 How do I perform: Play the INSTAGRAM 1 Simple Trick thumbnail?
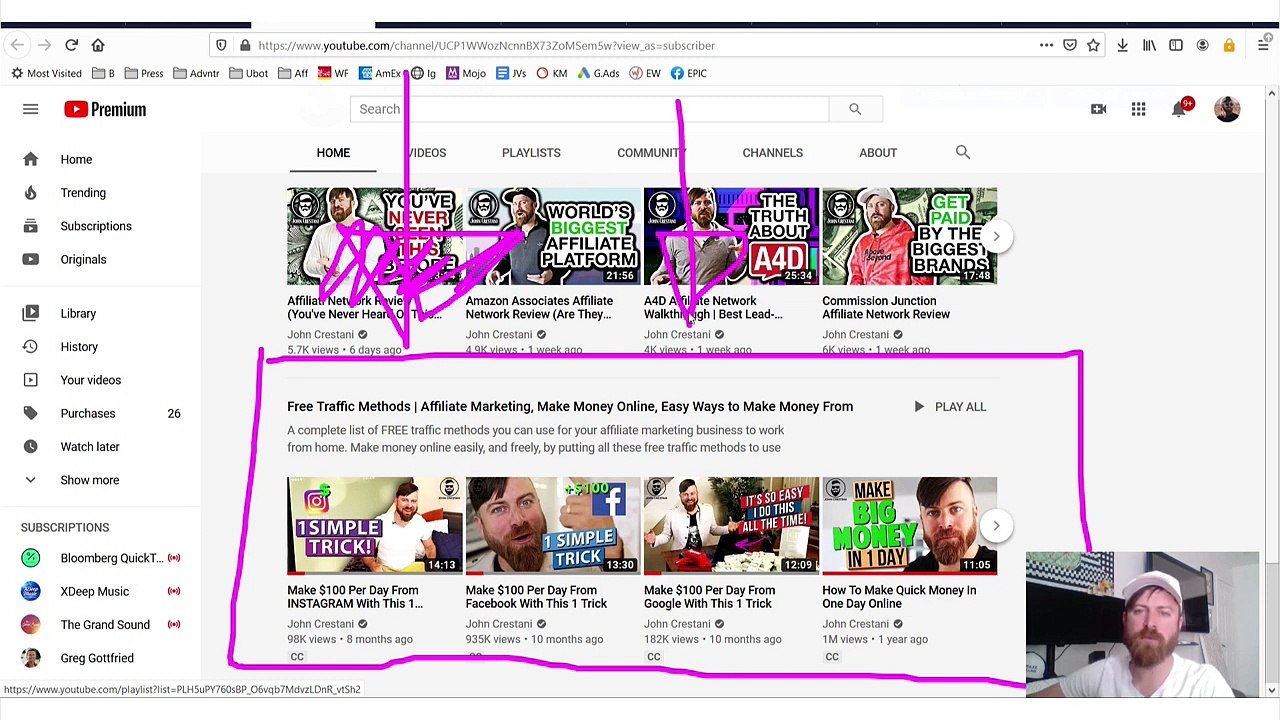point(374,525)
